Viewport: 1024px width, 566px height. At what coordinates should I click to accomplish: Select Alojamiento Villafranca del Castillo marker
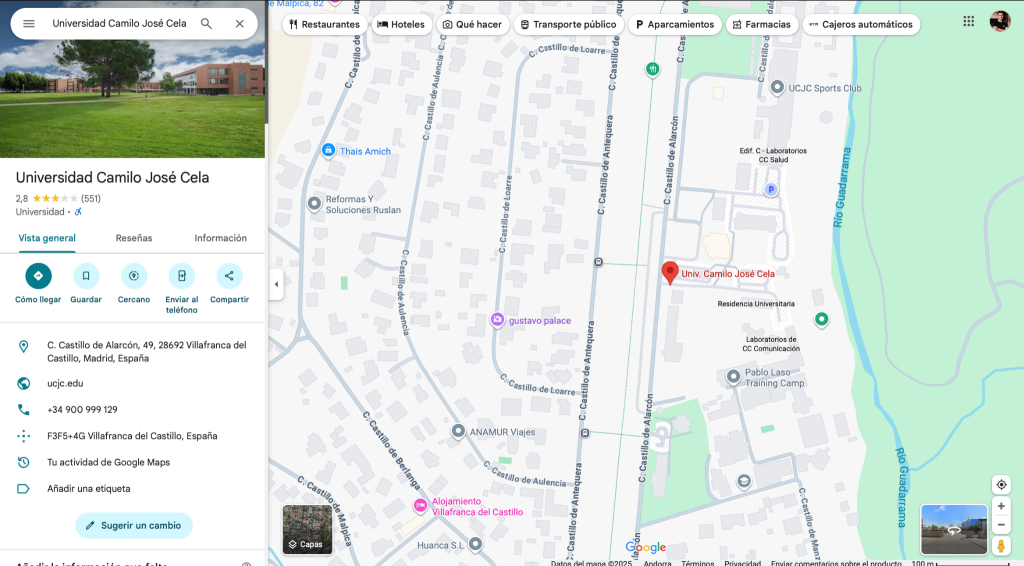[421, 505]
